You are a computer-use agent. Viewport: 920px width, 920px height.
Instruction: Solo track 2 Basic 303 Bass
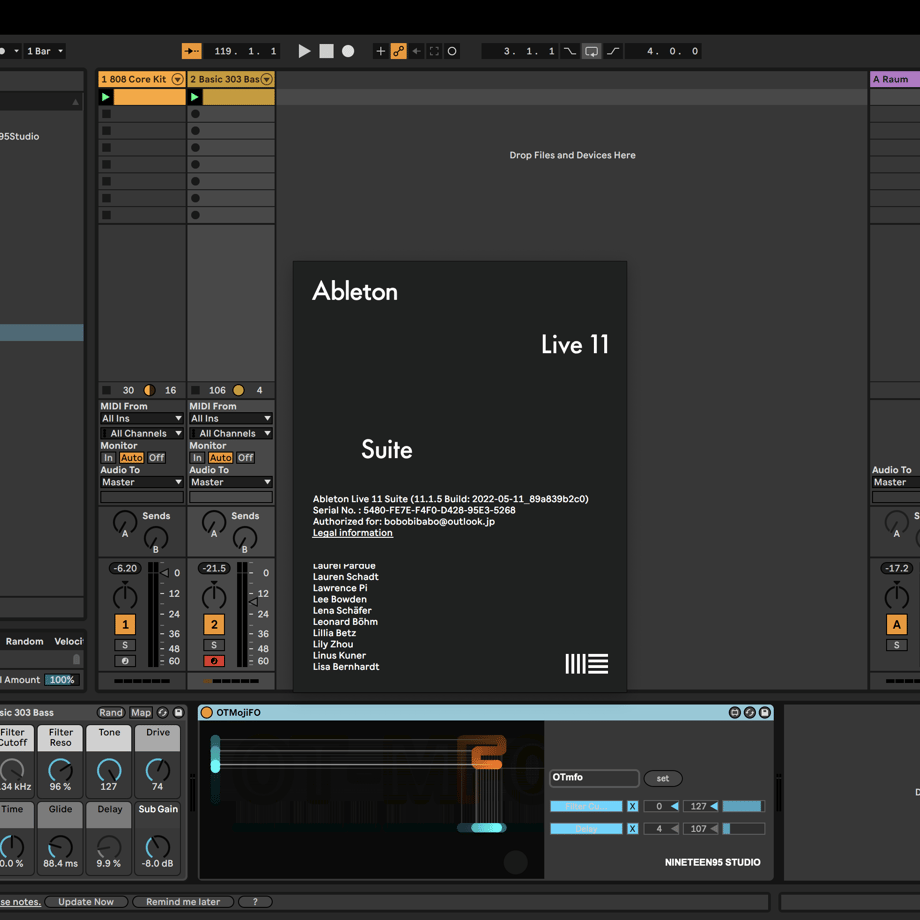(x=214, y=645)
